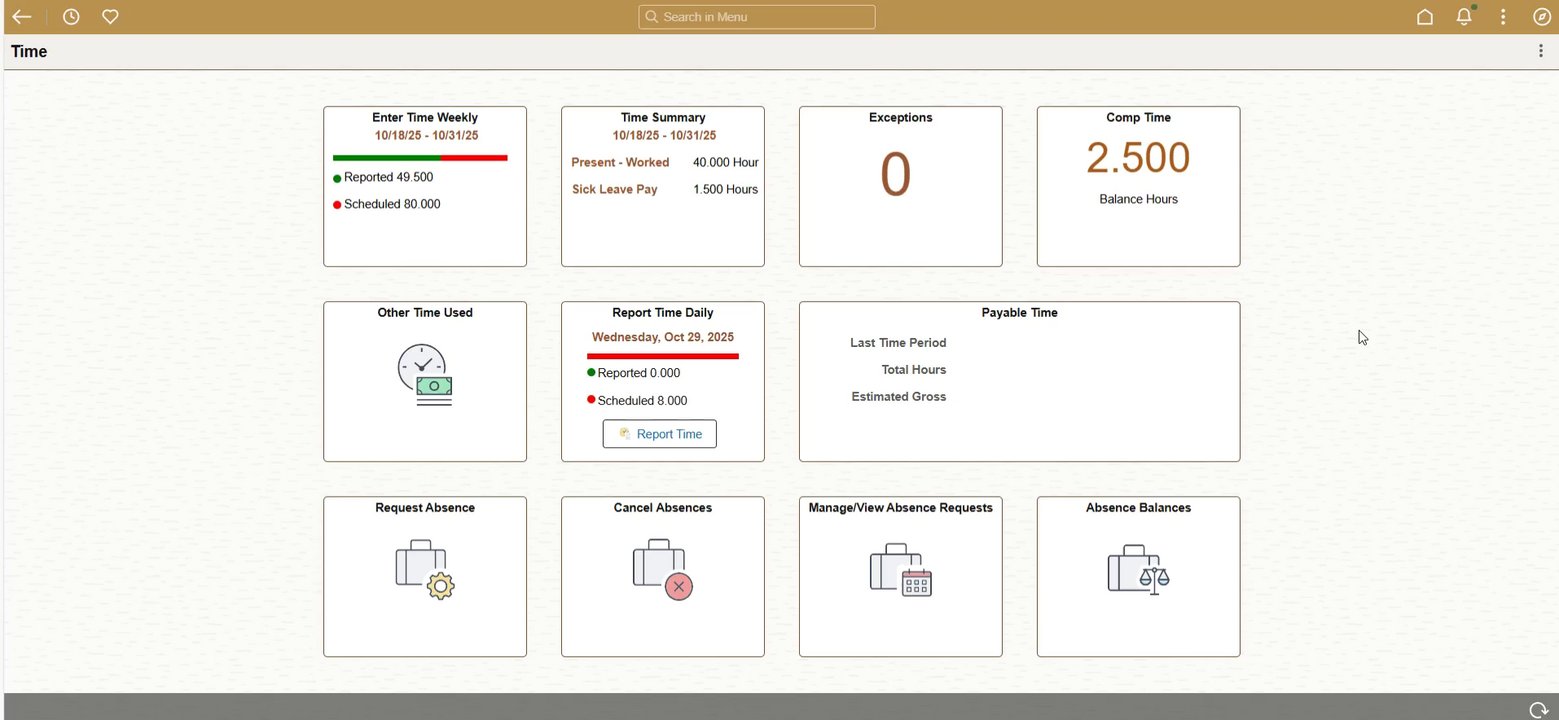
Task: Open the Recently Visited clock icon
Action: click(71, 17)
